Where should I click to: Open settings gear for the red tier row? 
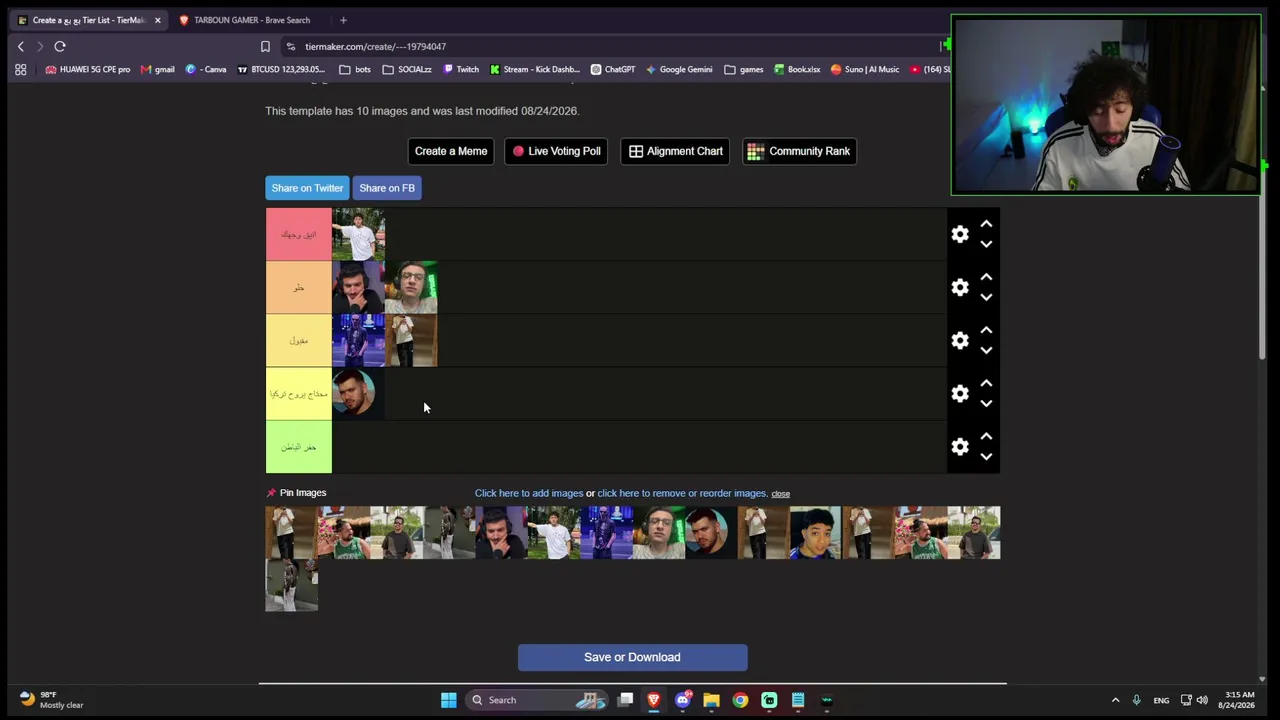coord(960,234)
